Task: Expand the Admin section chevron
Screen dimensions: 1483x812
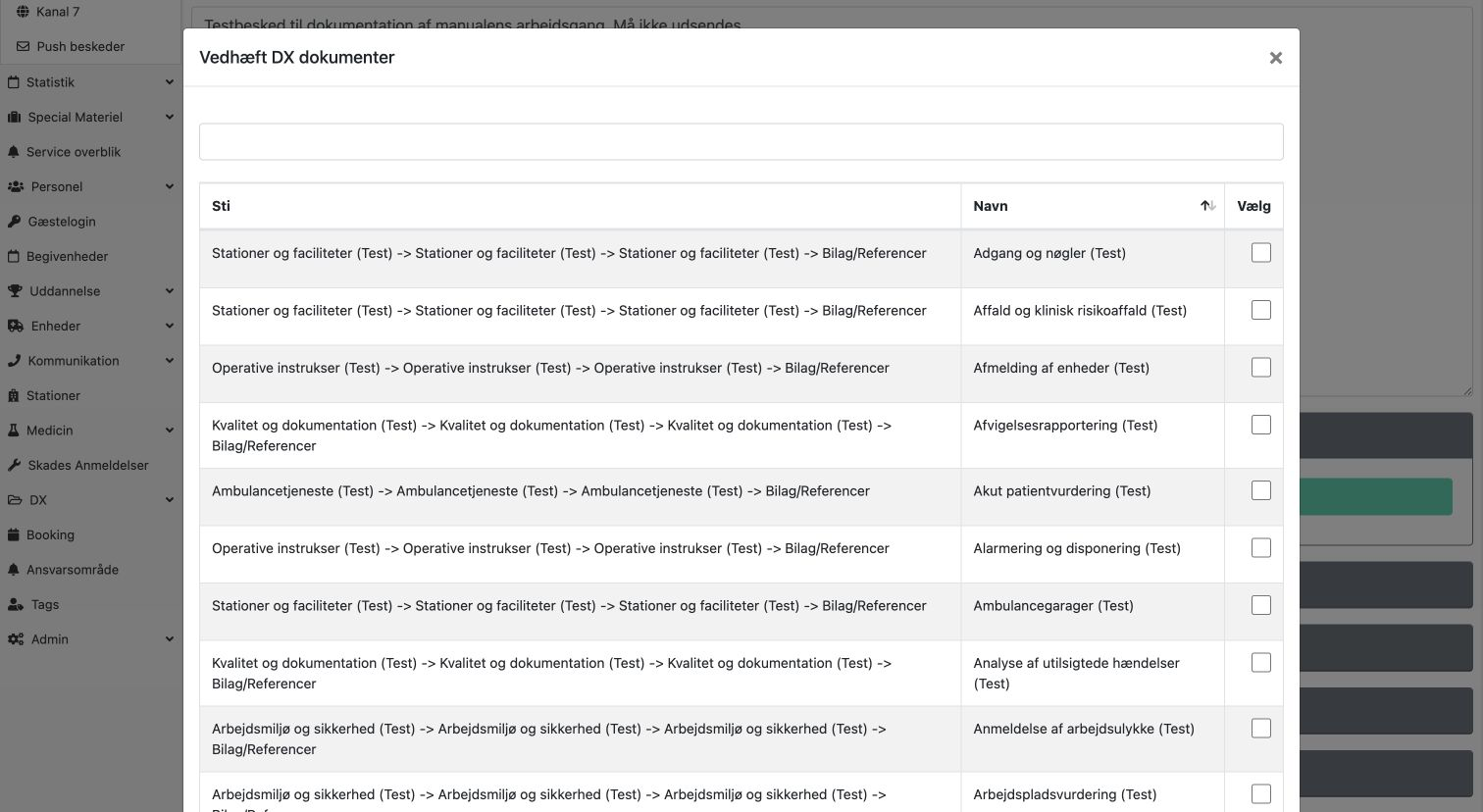Action: 169,639
